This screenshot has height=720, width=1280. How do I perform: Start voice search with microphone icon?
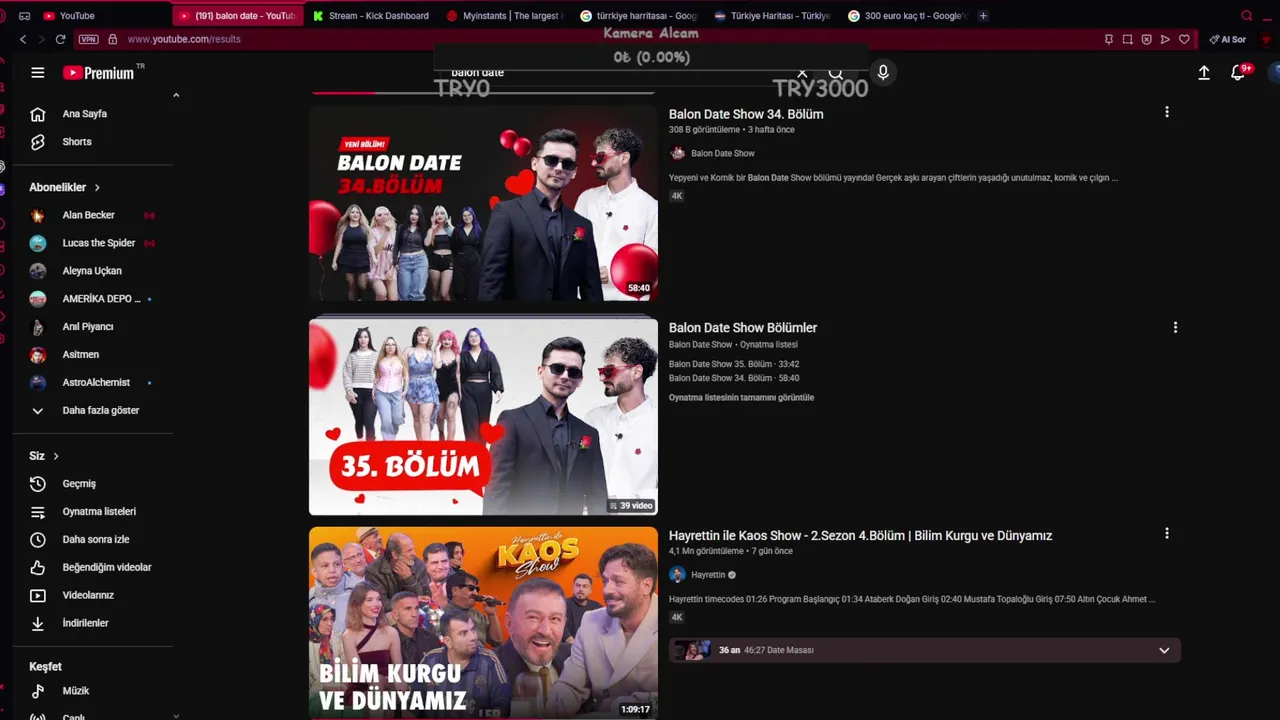[x=882, y=72]
